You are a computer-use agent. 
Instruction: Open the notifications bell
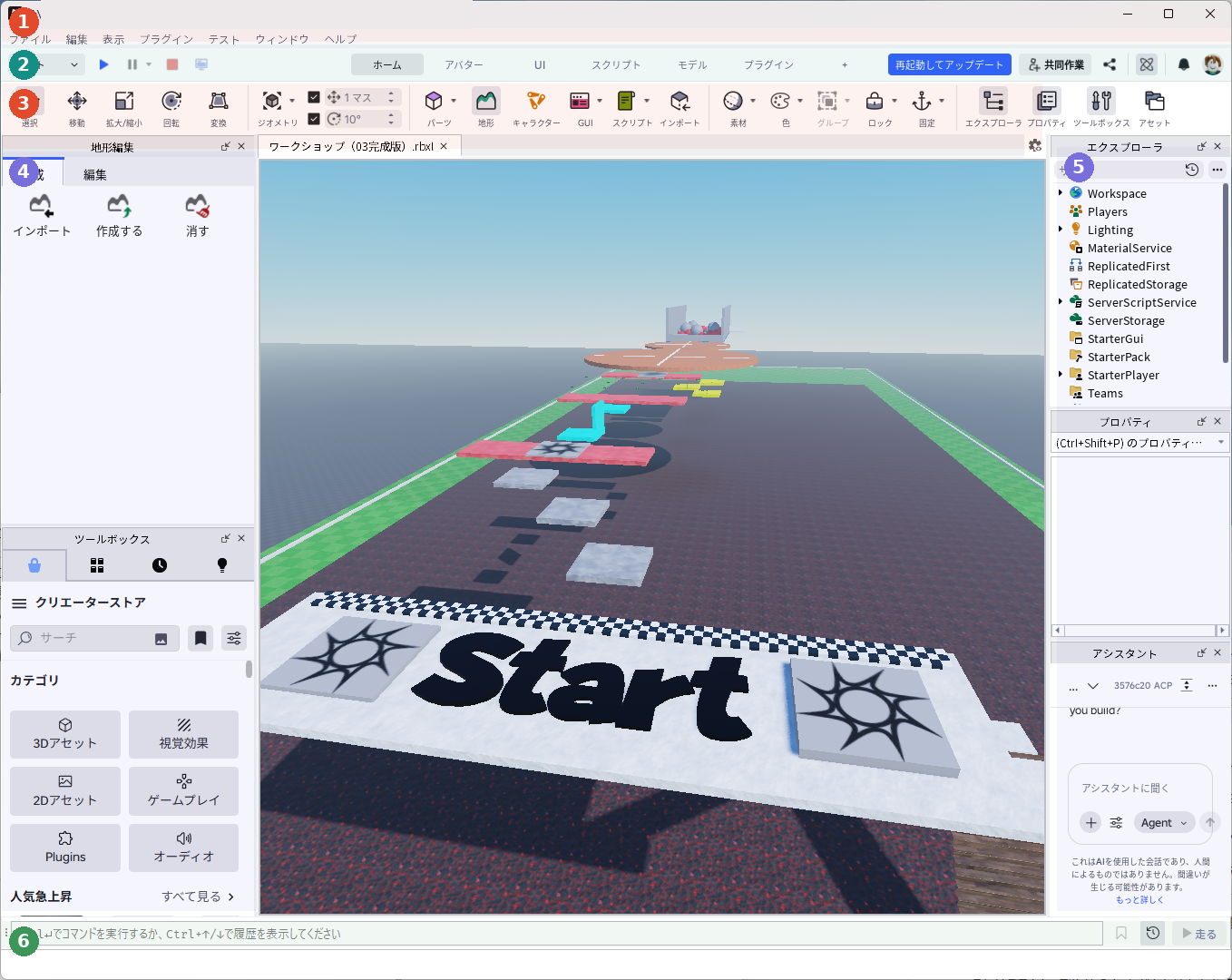click(1184, 64)
